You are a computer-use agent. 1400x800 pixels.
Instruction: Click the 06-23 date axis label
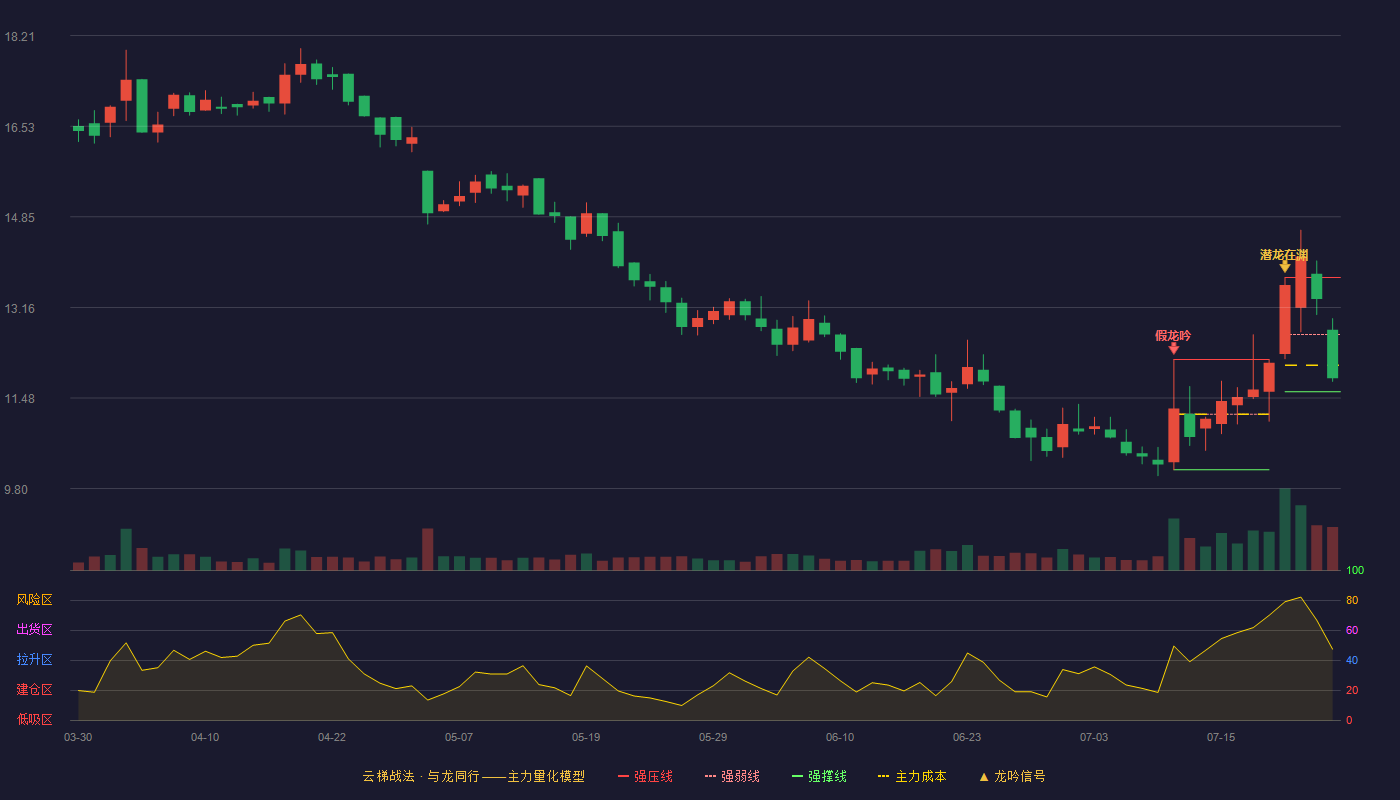(x=967, y=737)
